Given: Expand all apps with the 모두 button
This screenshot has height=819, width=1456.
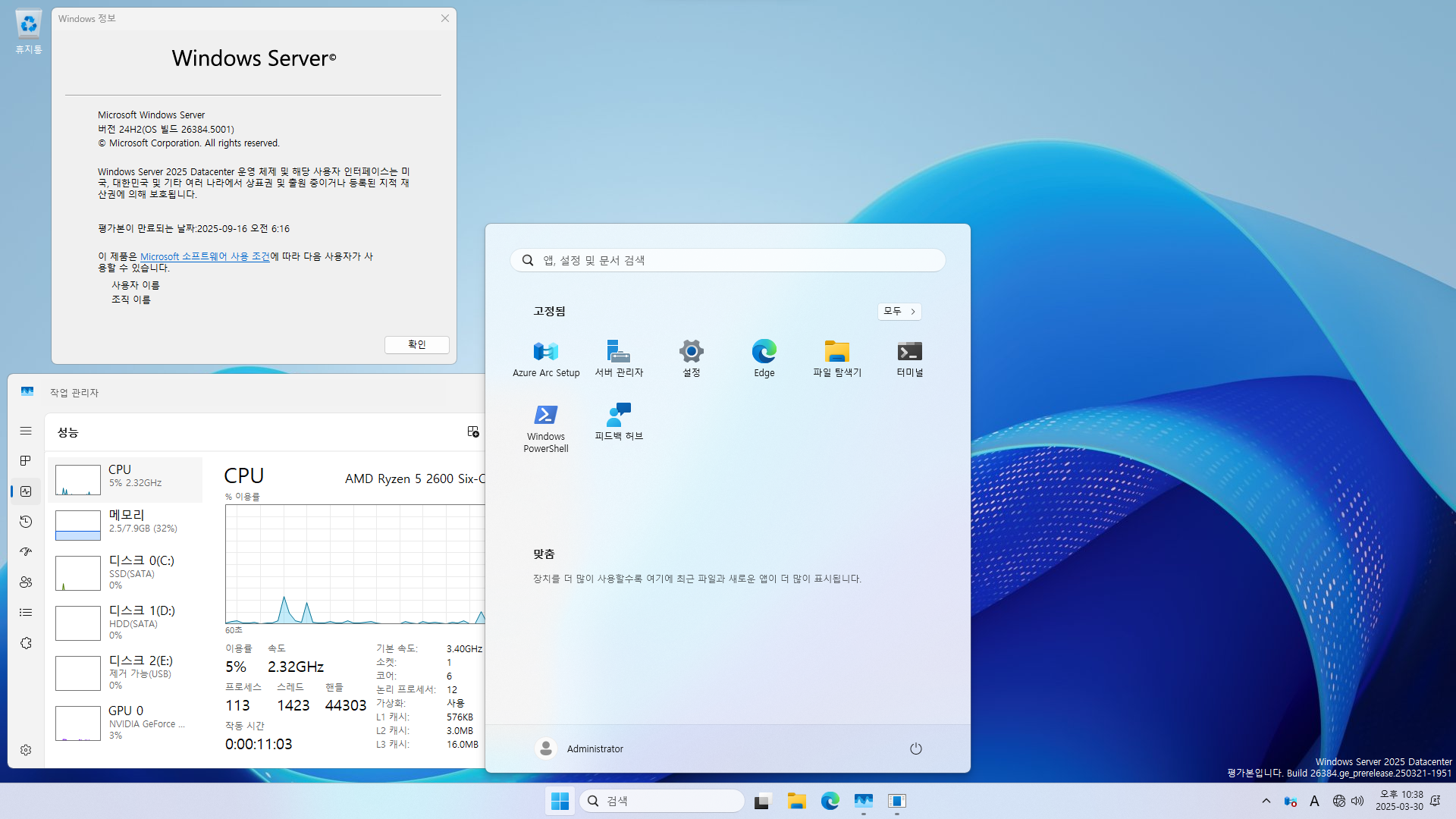Looking at the screenshot, I should (899, 311).
